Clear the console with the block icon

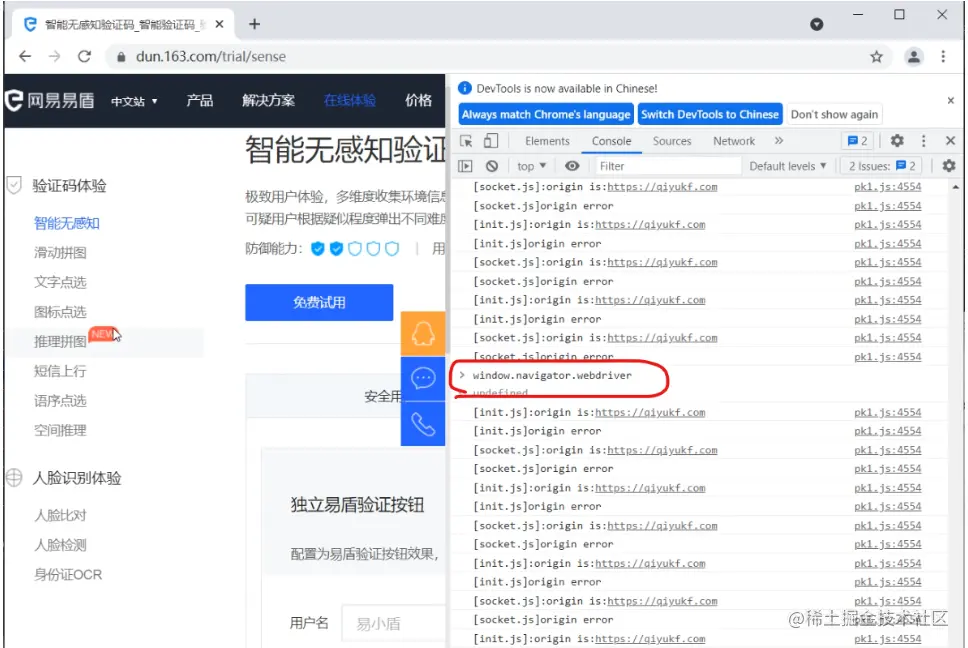(x=491, y=166)
